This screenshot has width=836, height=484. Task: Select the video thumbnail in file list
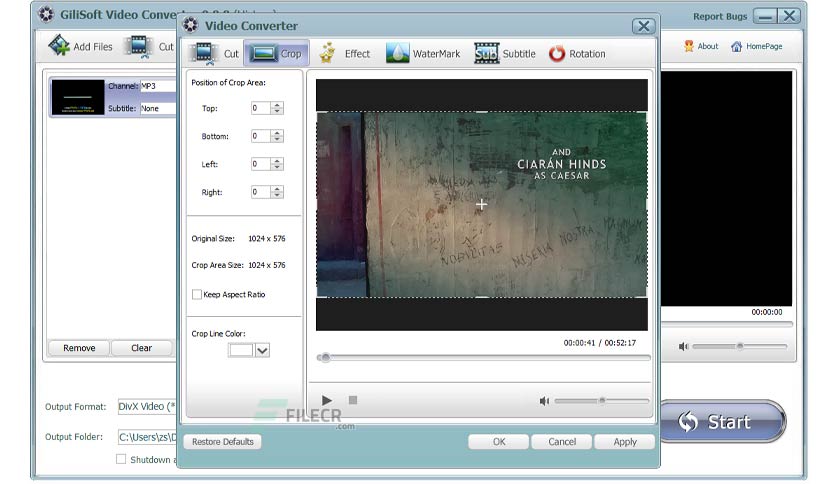(x=78, y=97)
